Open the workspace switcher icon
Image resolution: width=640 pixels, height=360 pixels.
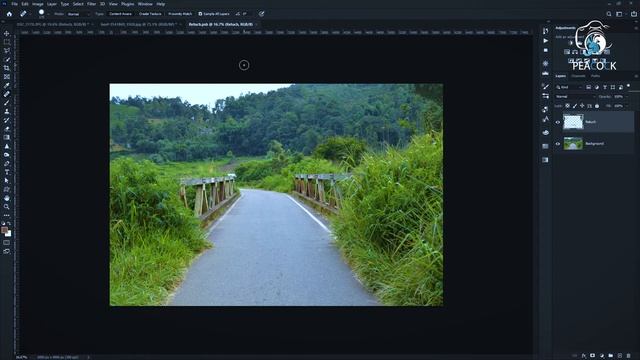tap(620, 14)
